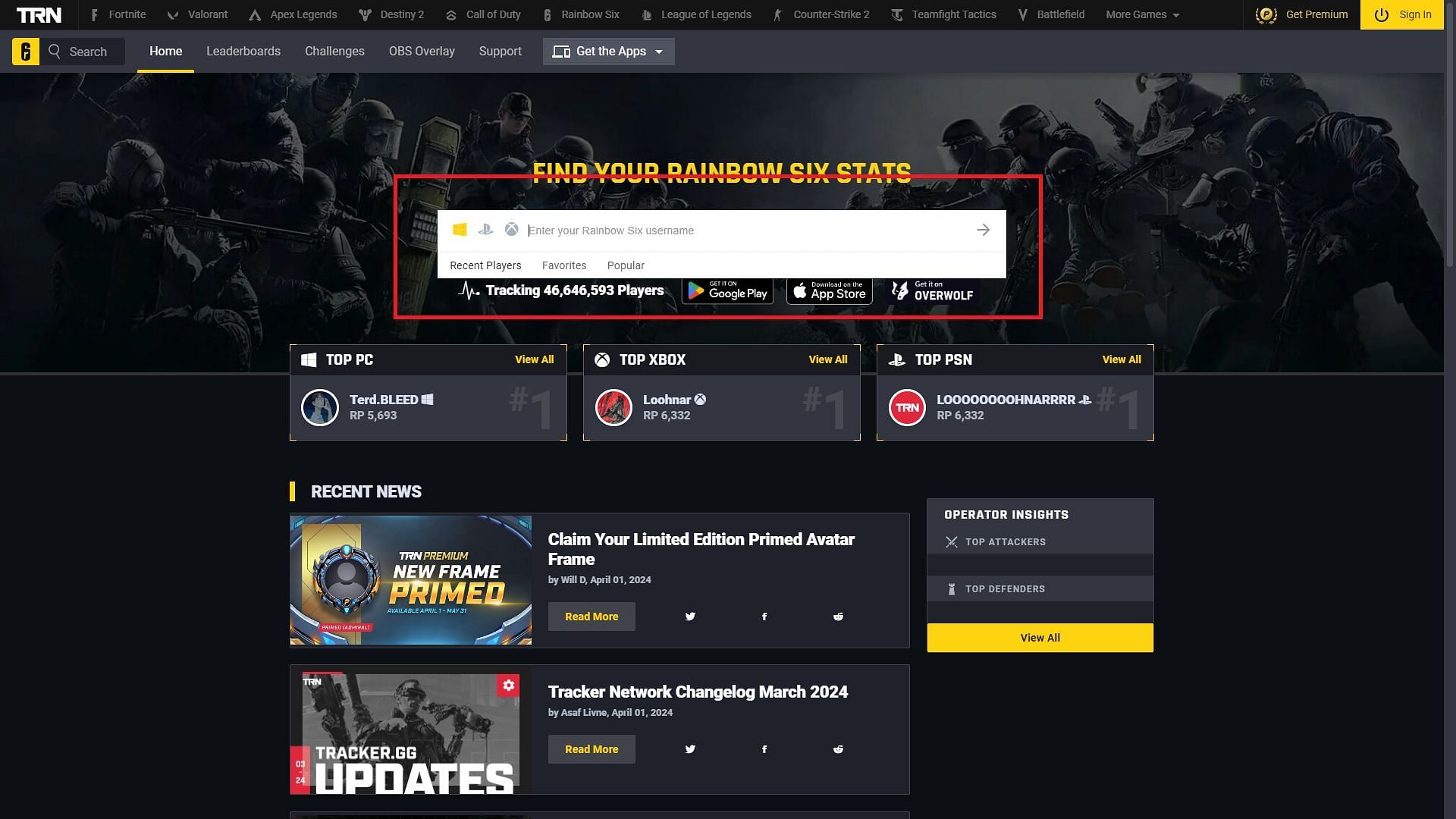This screenshot has width=1456, height=819.
Task: Select PC platform toggle for search
Action: point(460,230)
